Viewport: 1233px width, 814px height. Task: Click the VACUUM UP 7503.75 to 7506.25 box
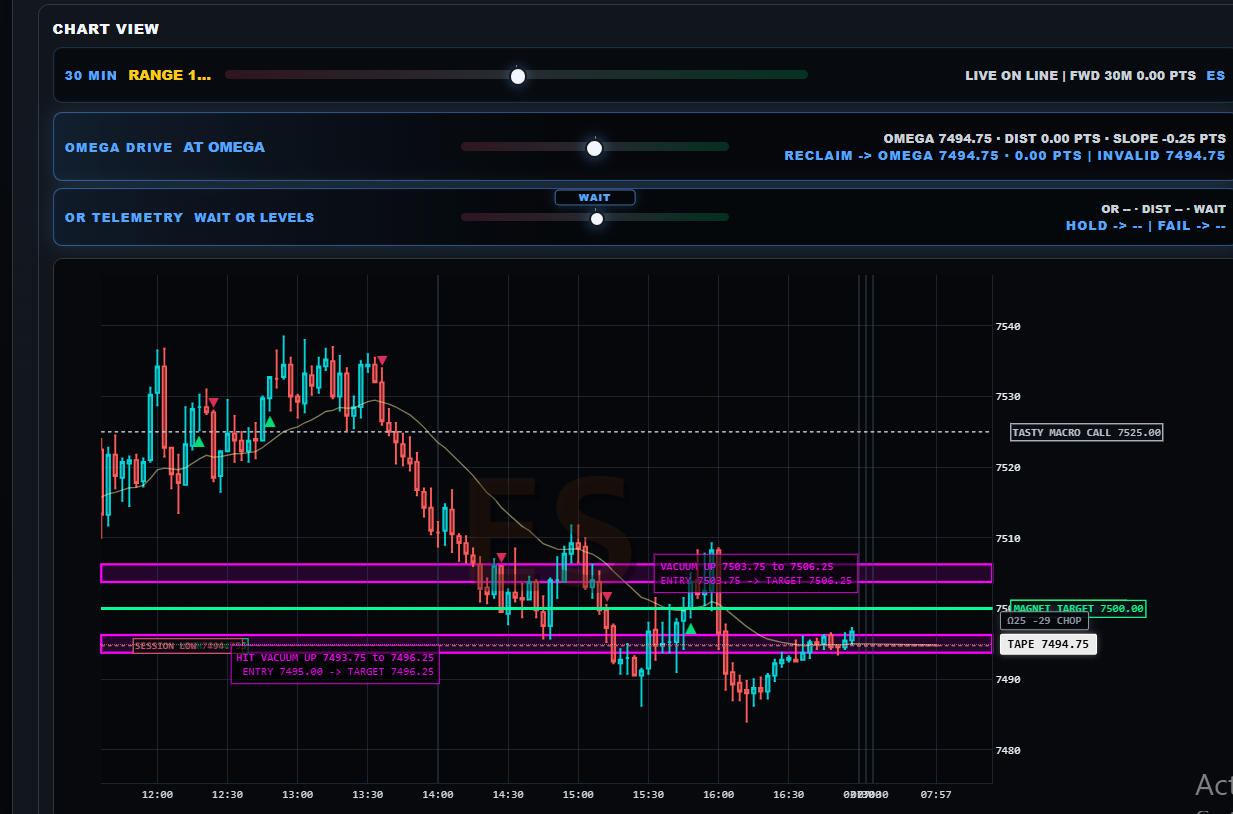756,573
